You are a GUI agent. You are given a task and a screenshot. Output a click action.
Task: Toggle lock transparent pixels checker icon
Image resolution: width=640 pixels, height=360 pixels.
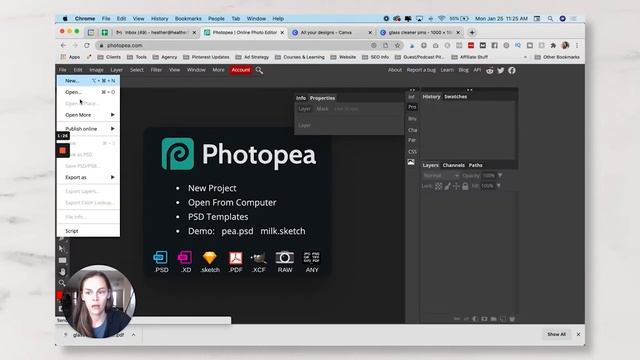coord(438,186)
